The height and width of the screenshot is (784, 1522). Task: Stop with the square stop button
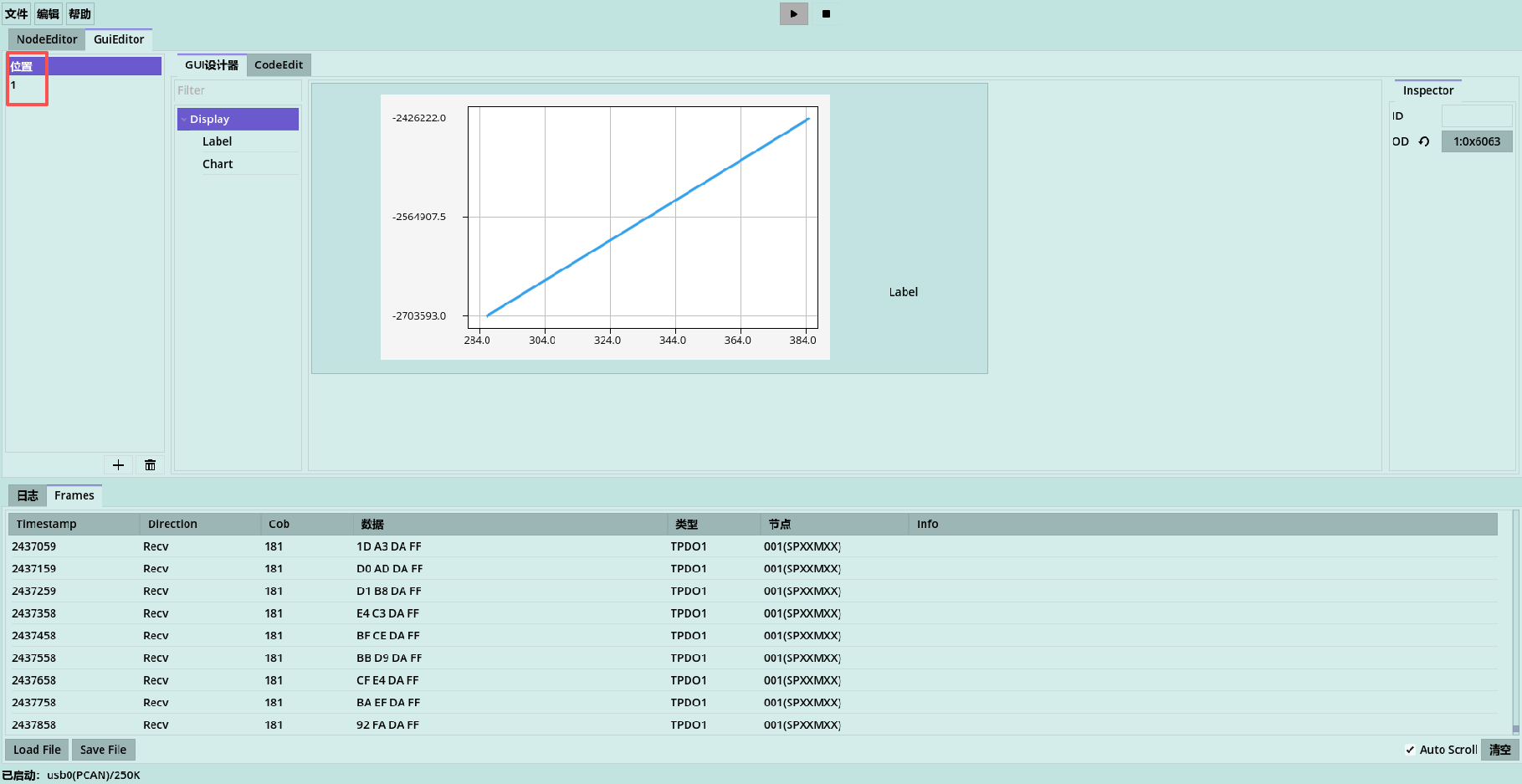[826, 13]
